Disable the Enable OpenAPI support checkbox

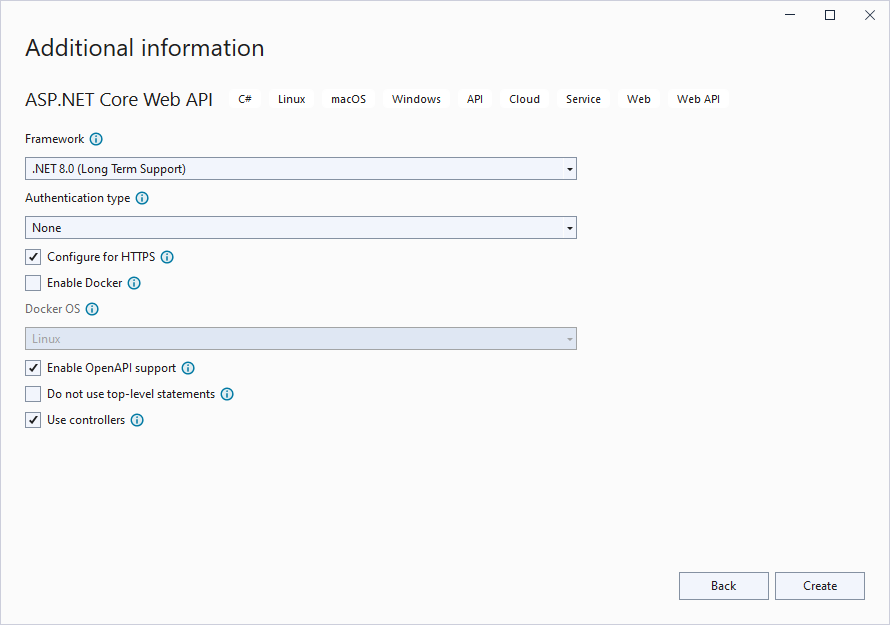[33, 368]
